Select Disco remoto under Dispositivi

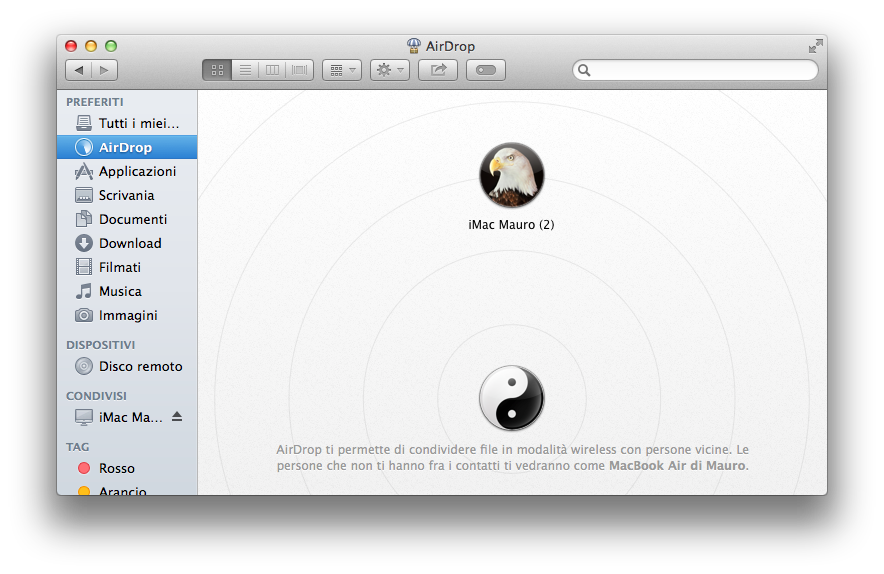tap(127, 367)
